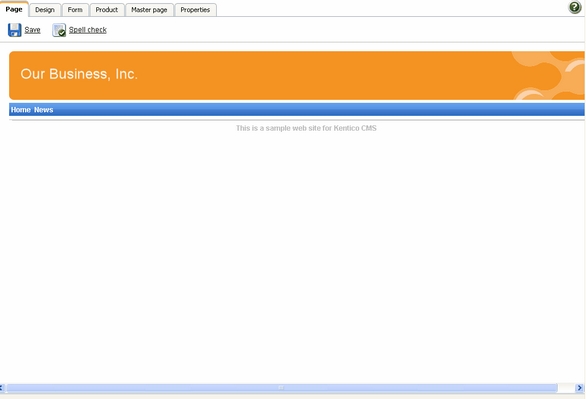Switch to the Design tab

[x=45, y=10]
